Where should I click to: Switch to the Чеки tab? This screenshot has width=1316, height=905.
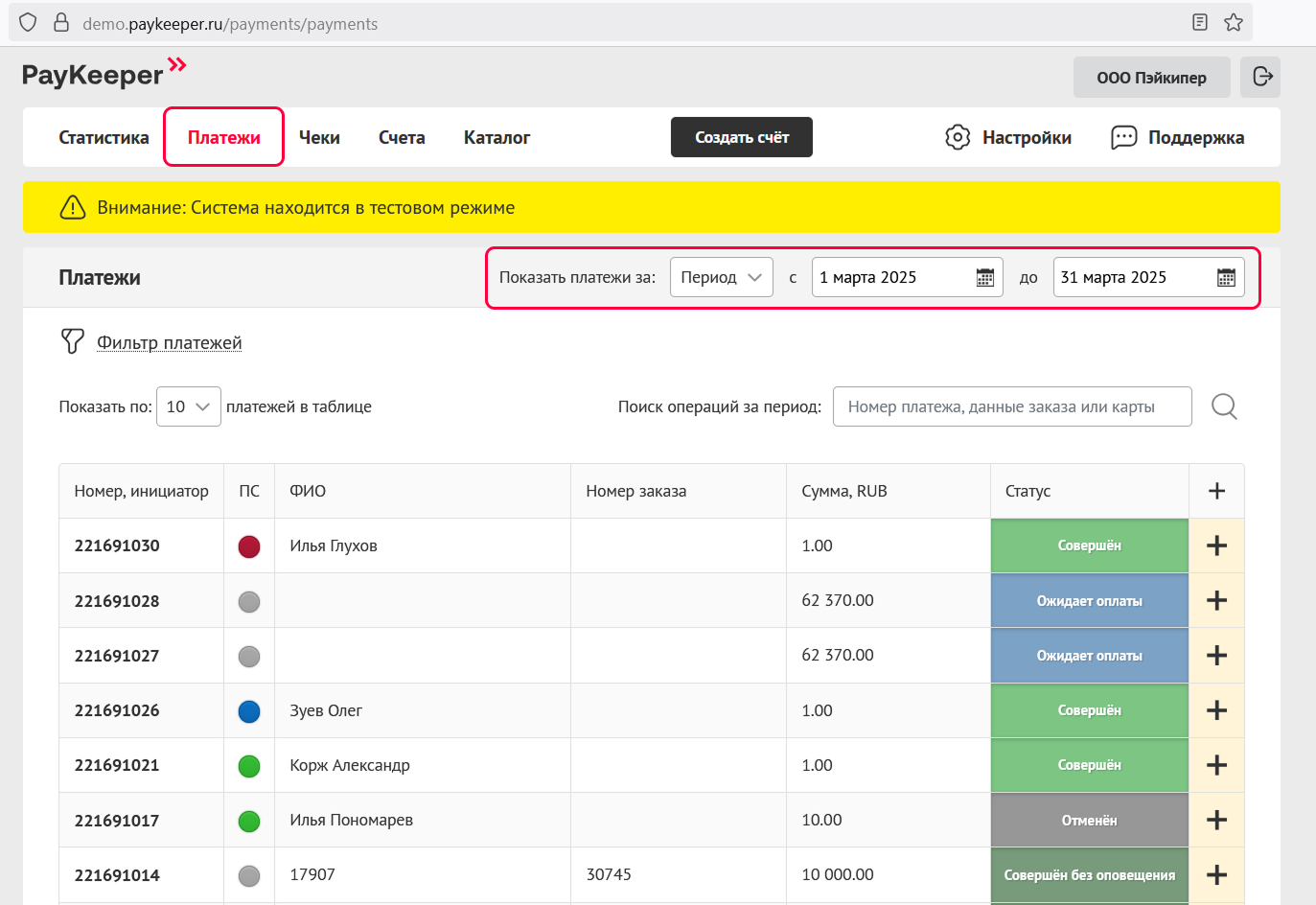pyautogui.click(x=319, y=137)
